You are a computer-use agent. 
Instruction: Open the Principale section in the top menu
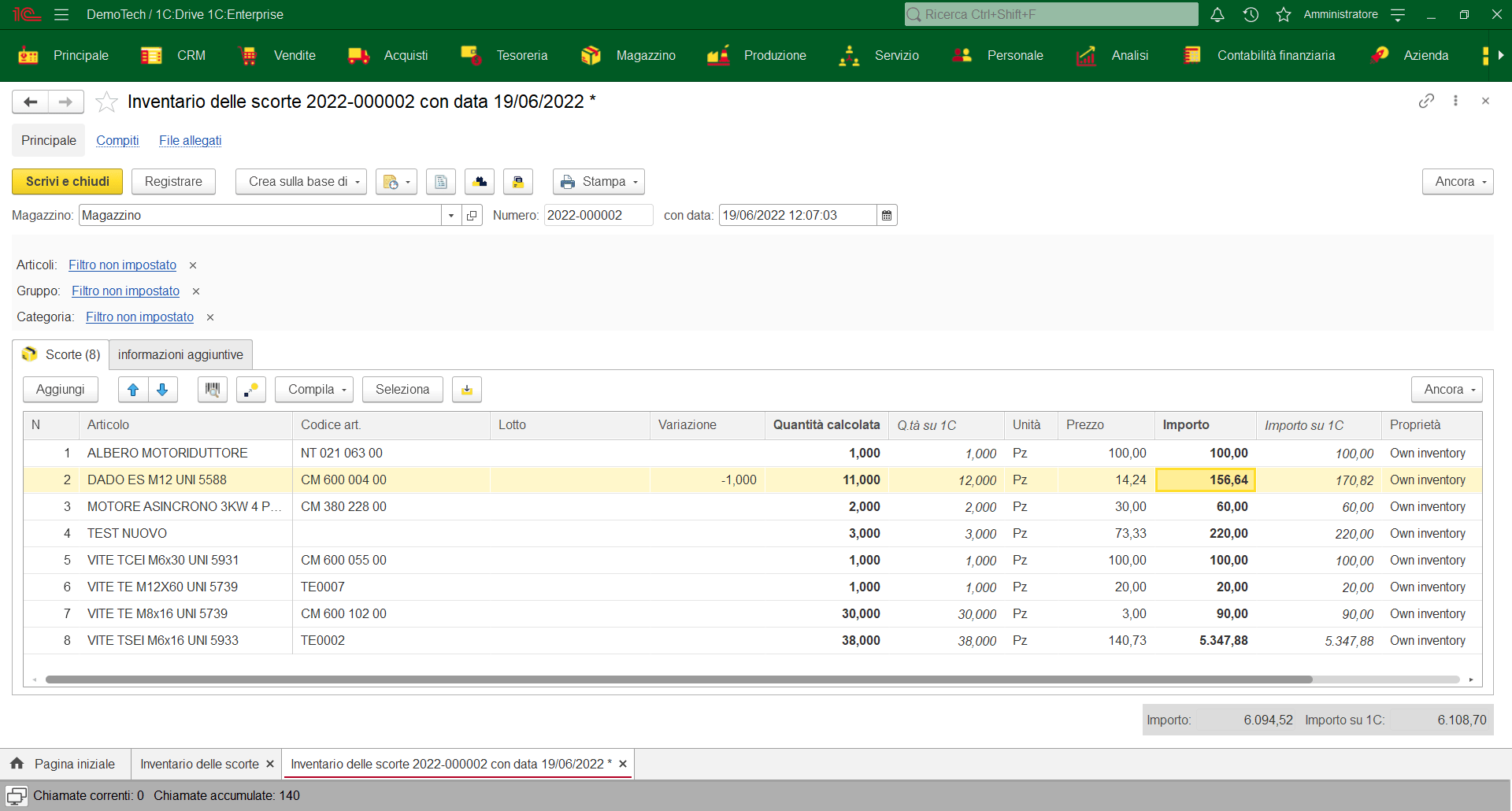tap(63, 55)
